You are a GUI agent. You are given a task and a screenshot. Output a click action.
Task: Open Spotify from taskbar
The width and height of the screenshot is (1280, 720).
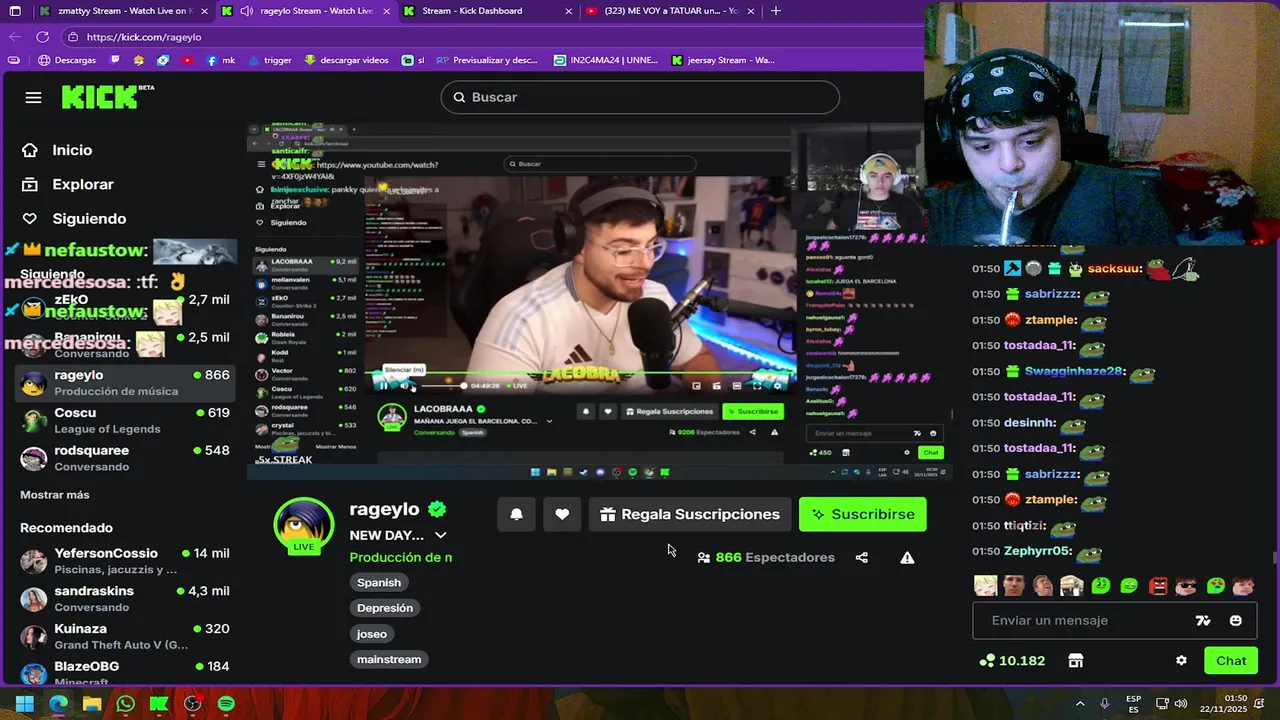pyautogui.click(x=226, y=704)
